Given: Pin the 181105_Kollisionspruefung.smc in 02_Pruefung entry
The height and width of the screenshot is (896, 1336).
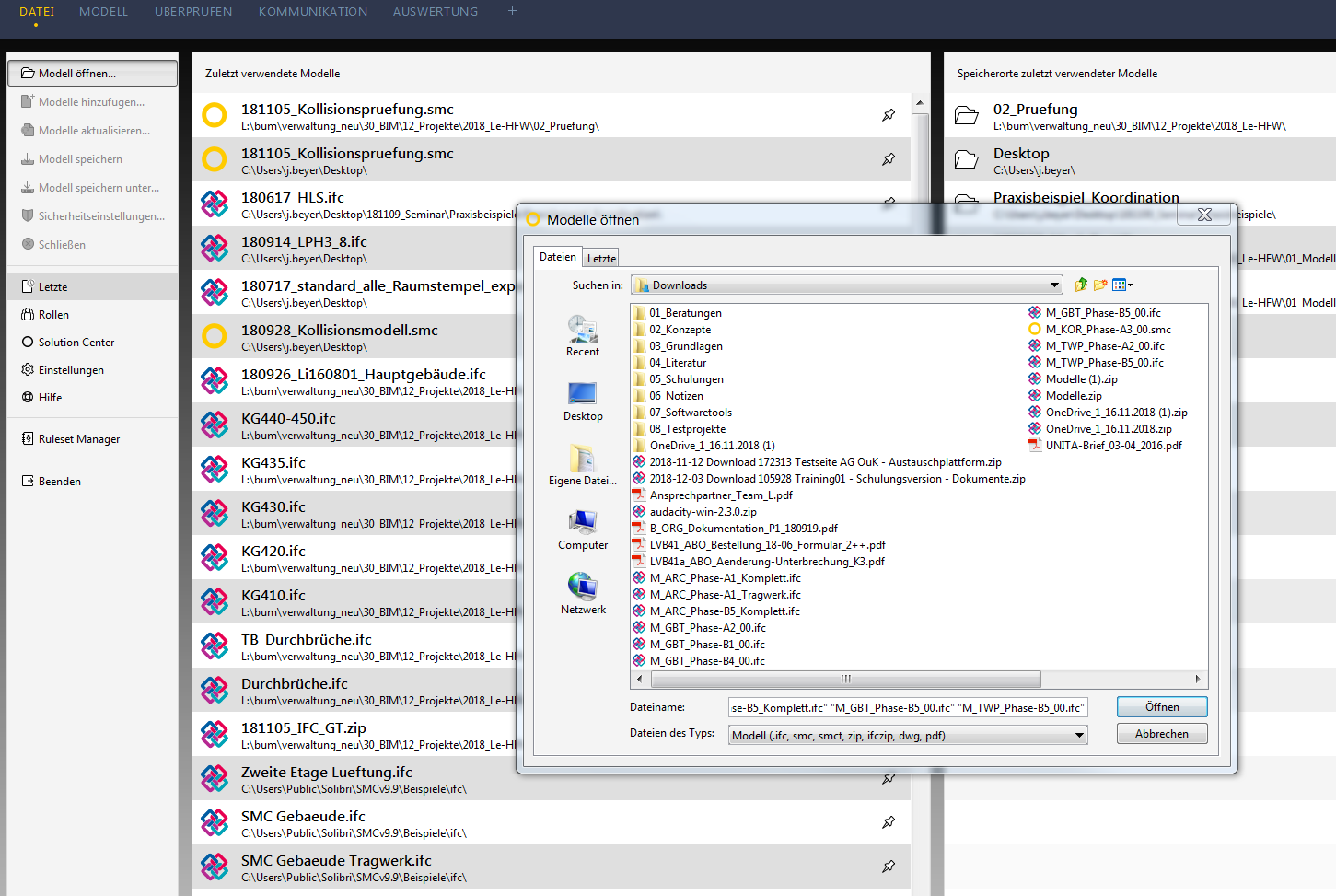Looking at the screenshot, I should coord(889,115).
